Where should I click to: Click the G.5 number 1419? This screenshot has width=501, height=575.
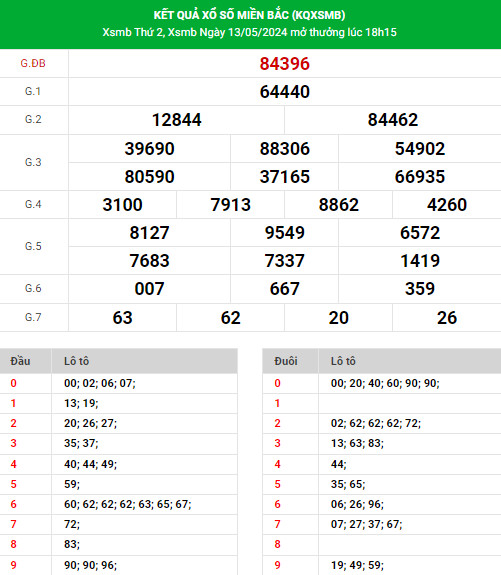coord(420,261)
